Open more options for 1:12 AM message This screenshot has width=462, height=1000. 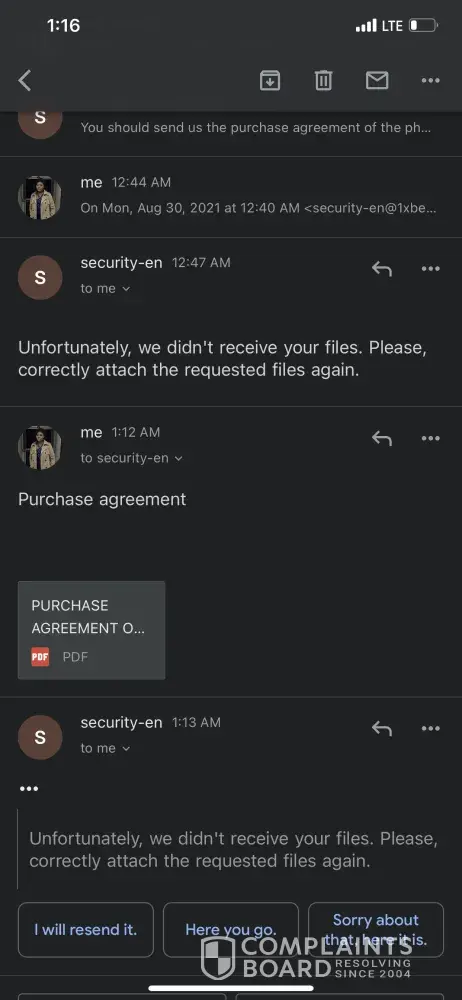(431, 438)
